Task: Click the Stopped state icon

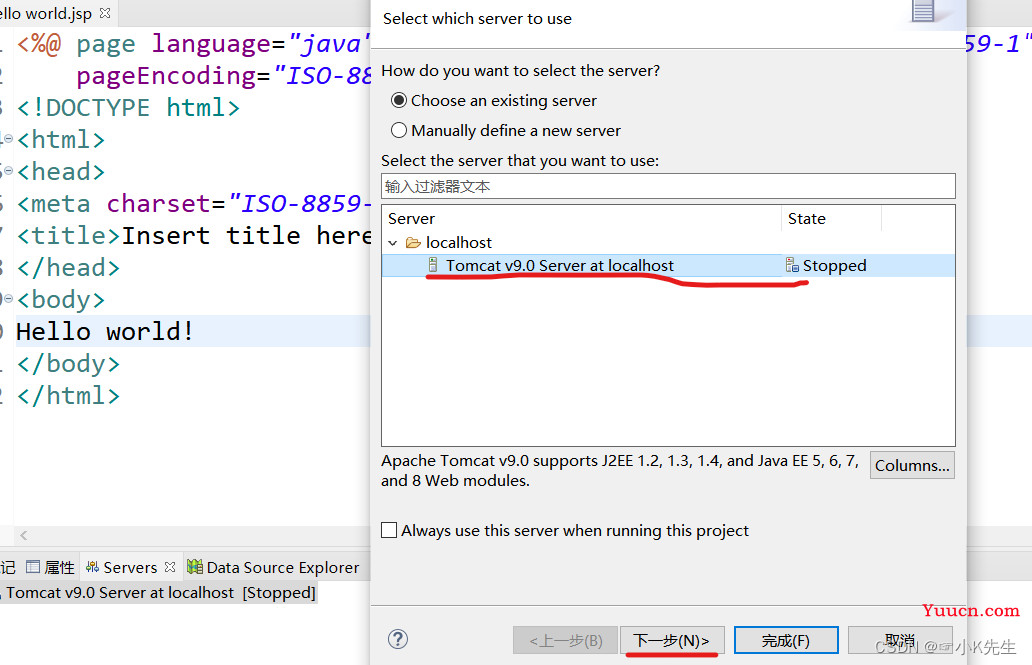Action: (x=792, y=265)
